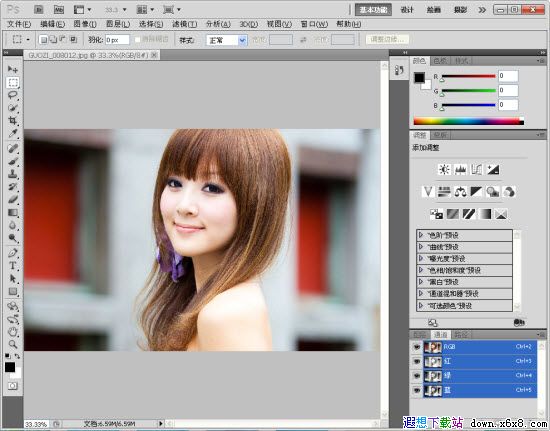Image resolution: width=550 pixels, height=431 pixels.
Task: Select the Zoom tool
Action: pos(13,344)
